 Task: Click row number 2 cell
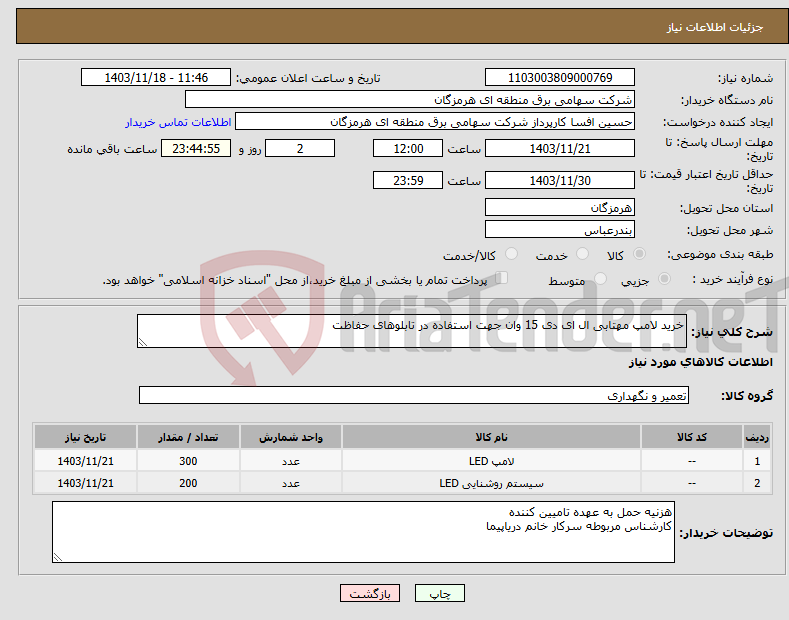coord(757,483)
